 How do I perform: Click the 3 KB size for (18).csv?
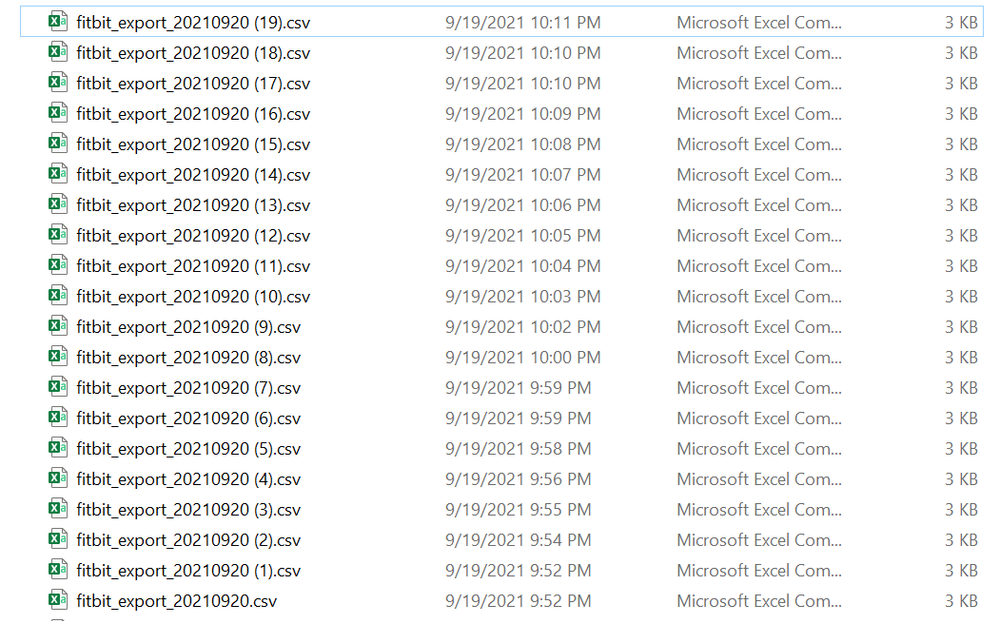tap(961, 54)
